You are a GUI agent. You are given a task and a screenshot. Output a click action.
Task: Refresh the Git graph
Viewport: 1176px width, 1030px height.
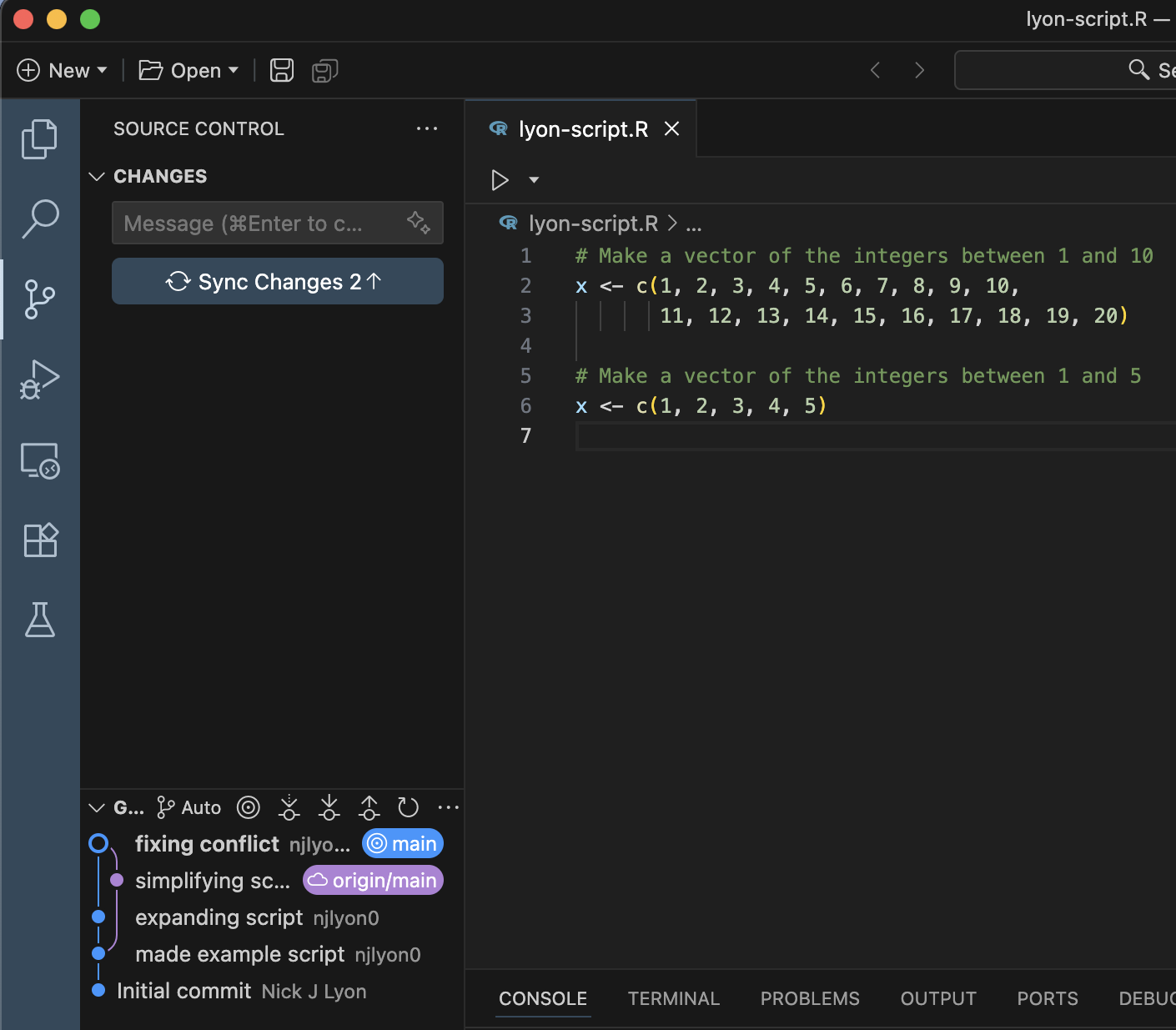(x=409, y=807)
